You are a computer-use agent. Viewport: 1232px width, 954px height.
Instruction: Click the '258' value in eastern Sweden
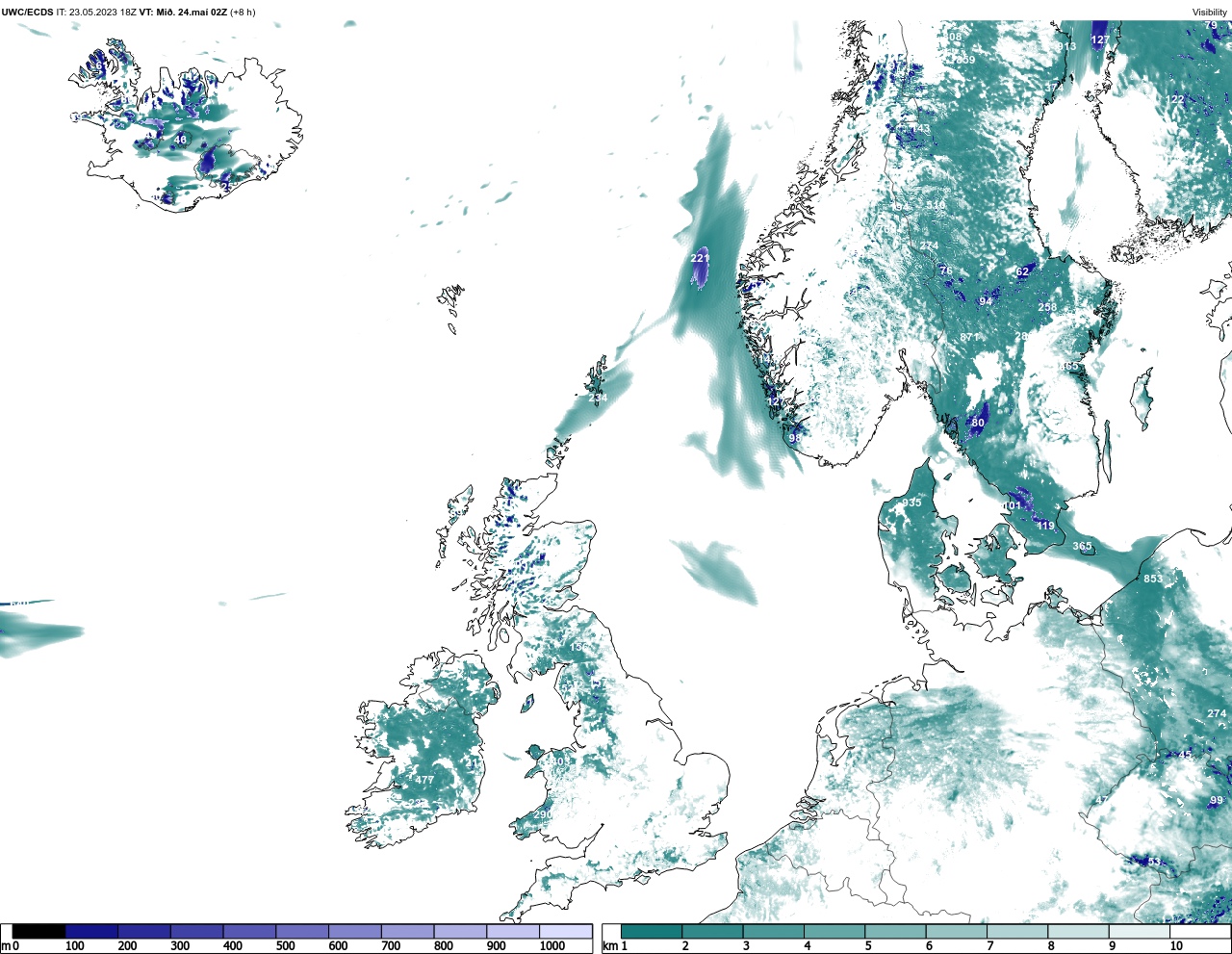[x=1047, y=307]
